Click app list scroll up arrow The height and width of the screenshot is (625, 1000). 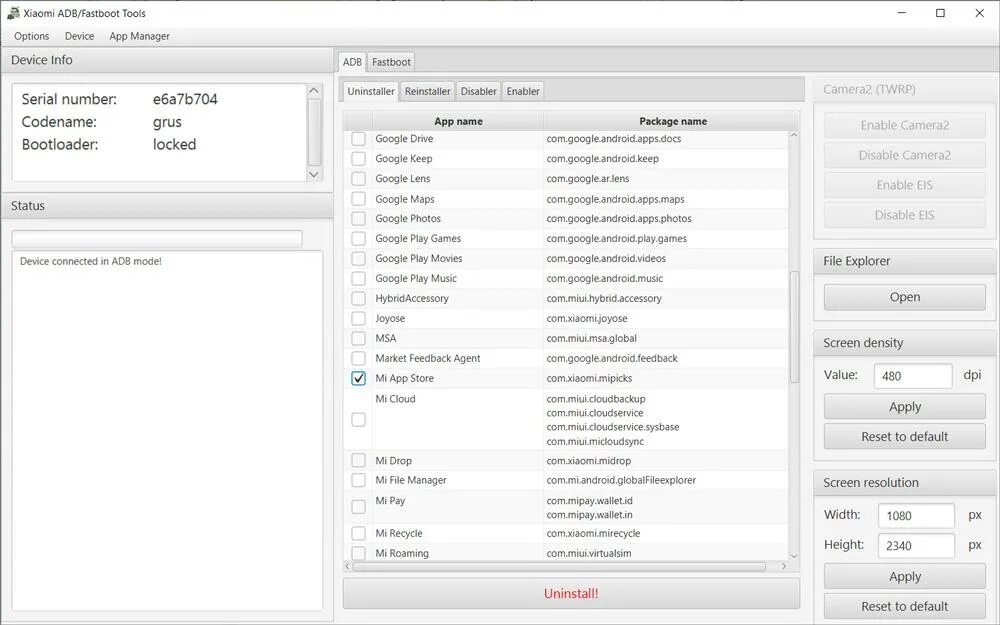click(x=794, y=135)
